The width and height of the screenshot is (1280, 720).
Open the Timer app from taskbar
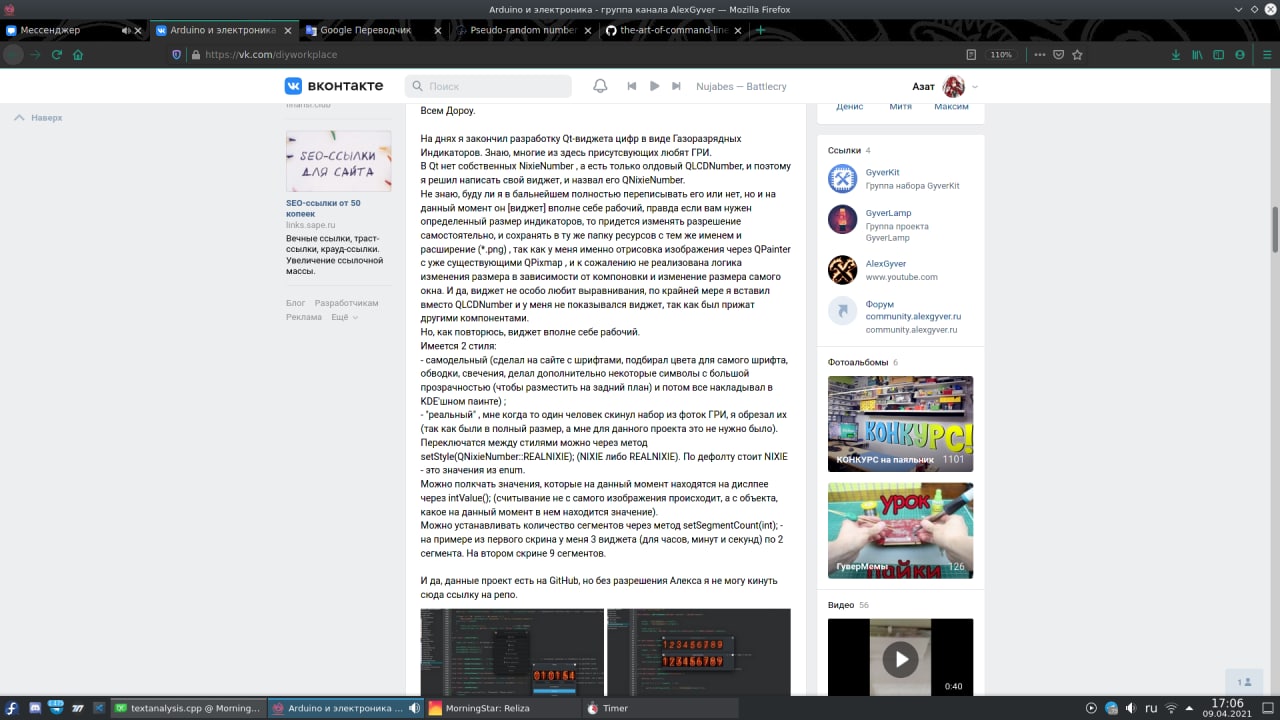659,708
